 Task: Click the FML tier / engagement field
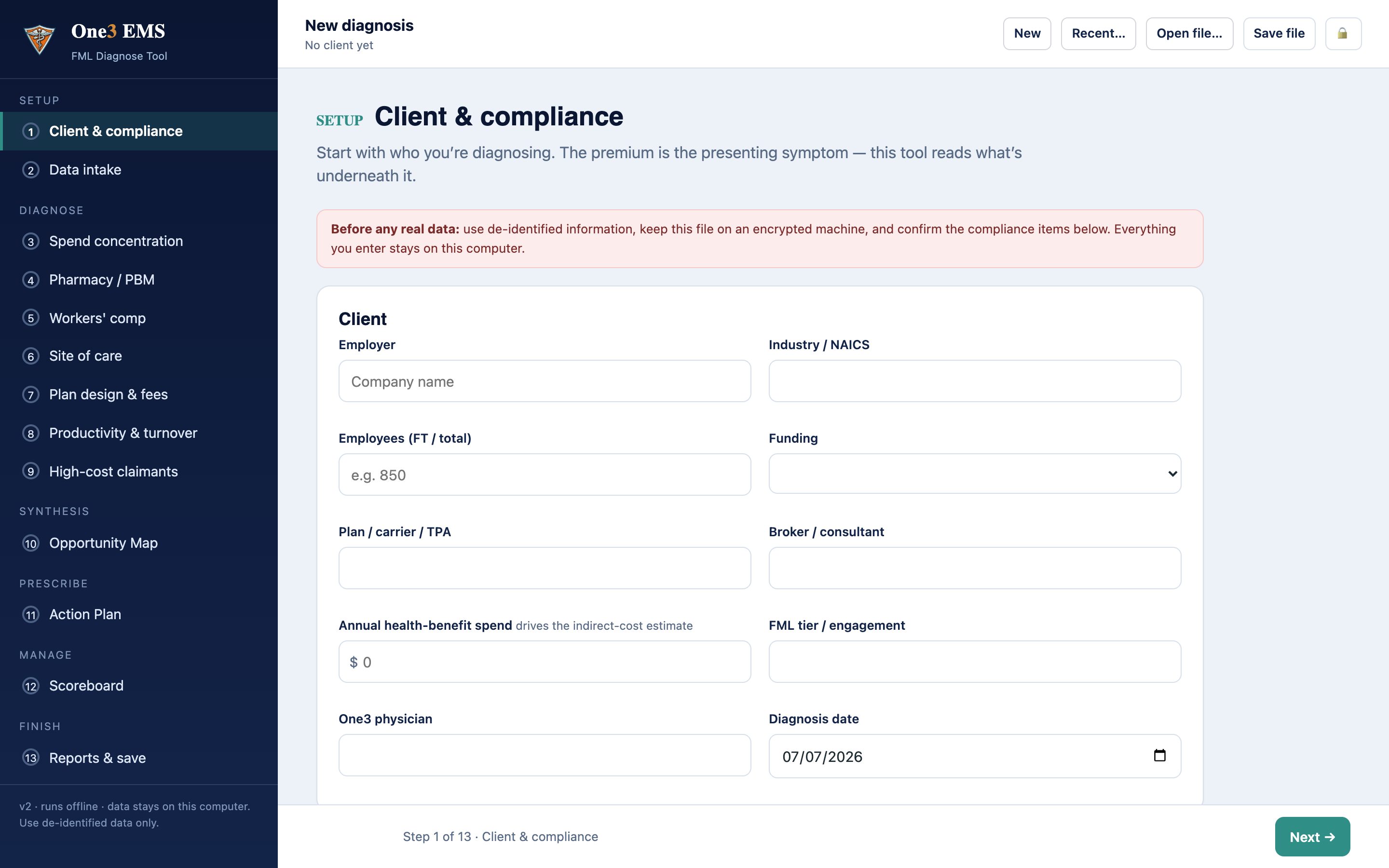(975, 662)
